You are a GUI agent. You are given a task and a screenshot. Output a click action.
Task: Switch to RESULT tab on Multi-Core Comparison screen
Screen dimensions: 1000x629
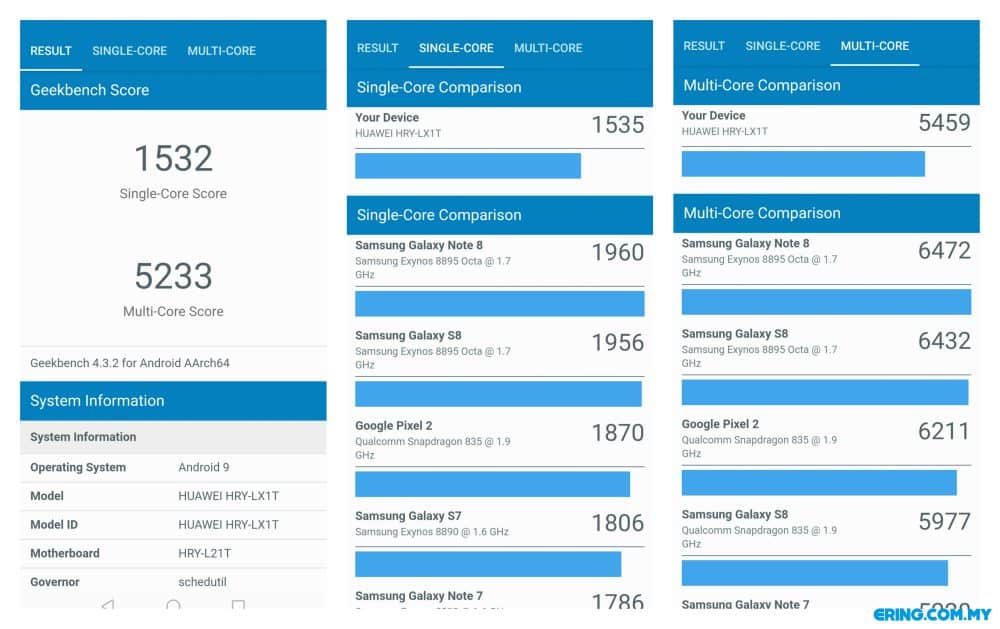tap(704, 46)
